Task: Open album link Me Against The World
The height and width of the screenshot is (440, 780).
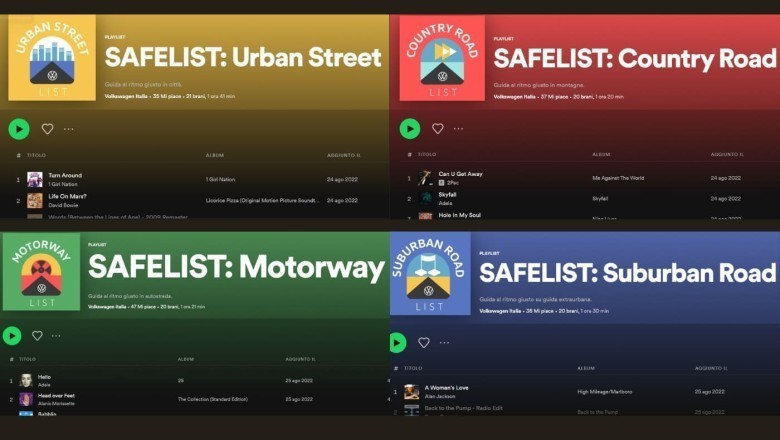Action: pyautogui.click(x=618, y=178)
